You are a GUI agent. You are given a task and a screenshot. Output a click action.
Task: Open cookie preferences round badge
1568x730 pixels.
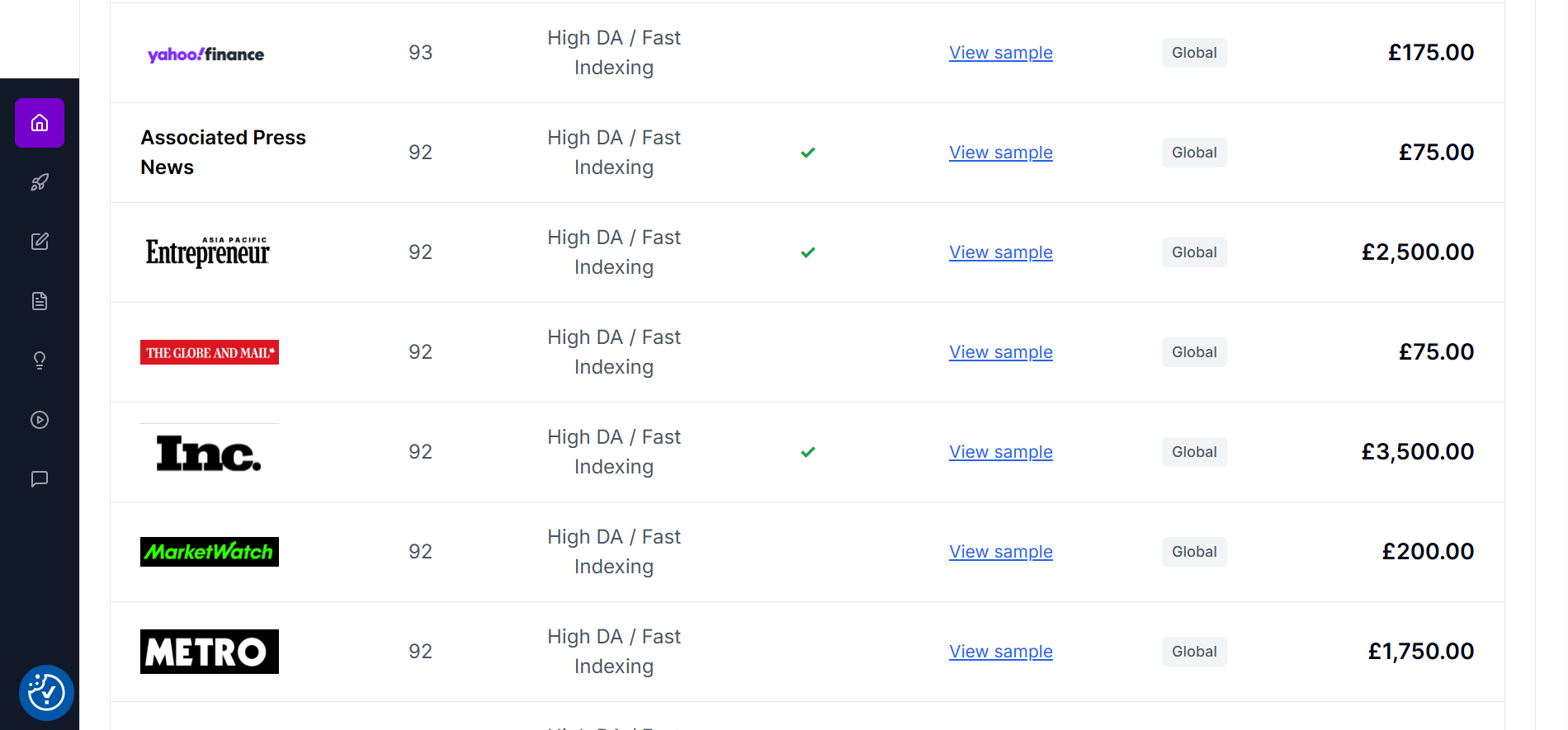point(46,693)
